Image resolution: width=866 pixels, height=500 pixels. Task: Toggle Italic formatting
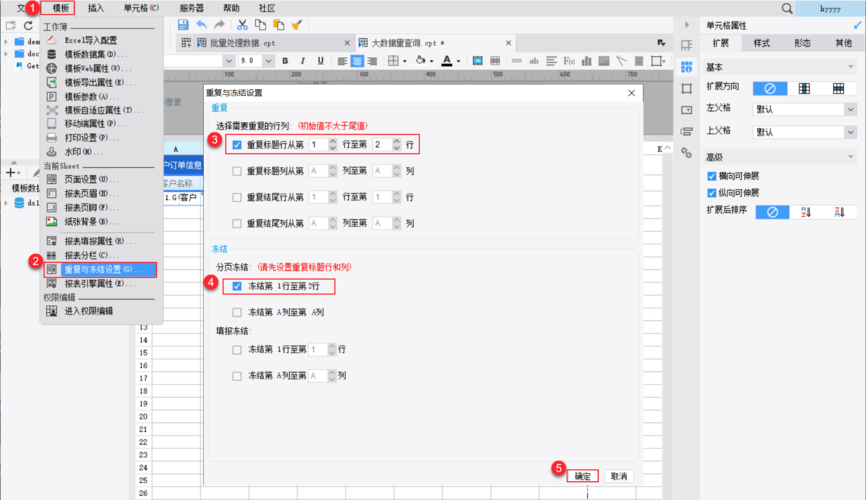[303, 61]
